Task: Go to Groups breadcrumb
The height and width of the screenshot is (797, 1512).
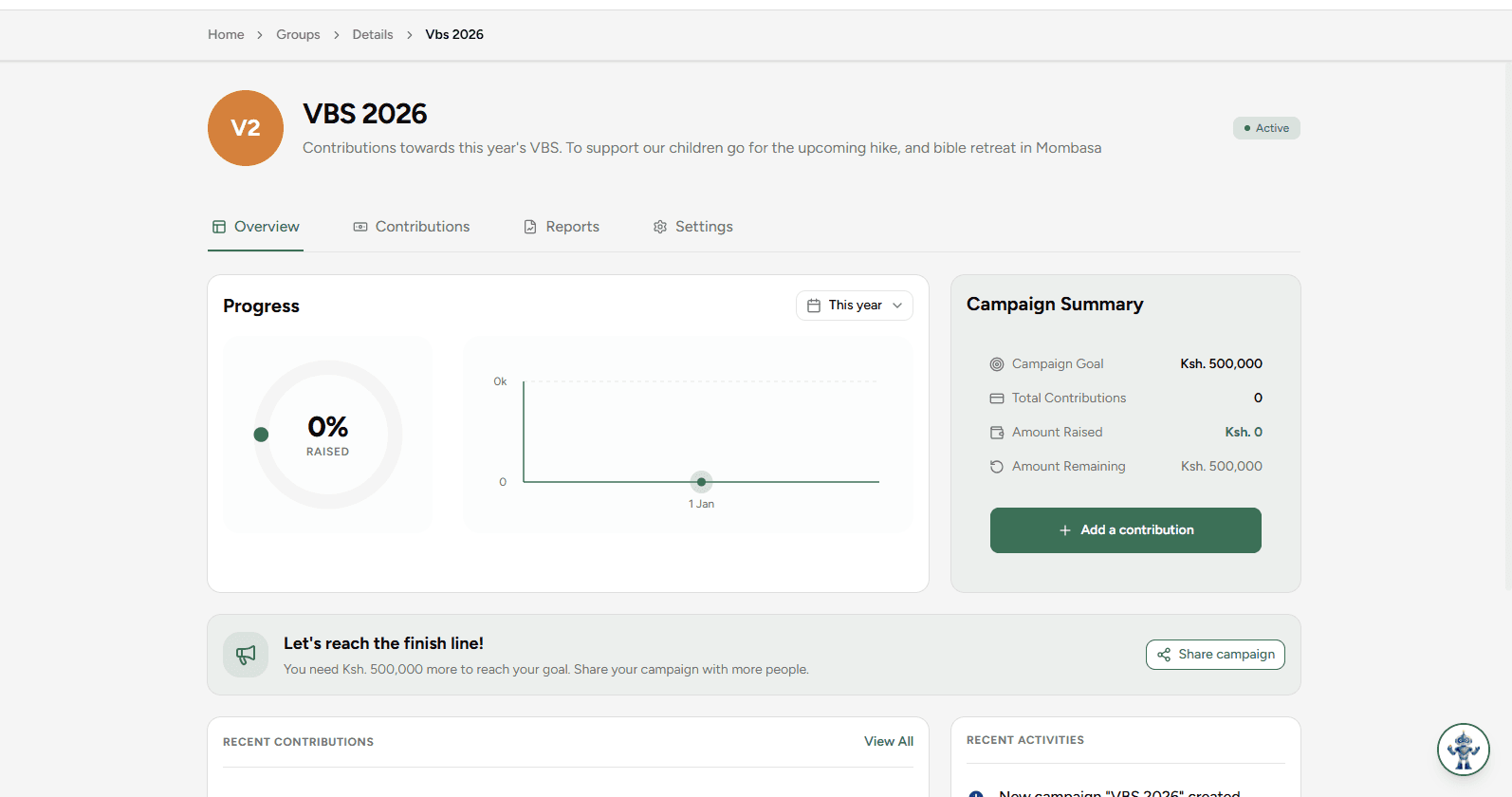Action: pyautogui.click(x=298, y=34)
